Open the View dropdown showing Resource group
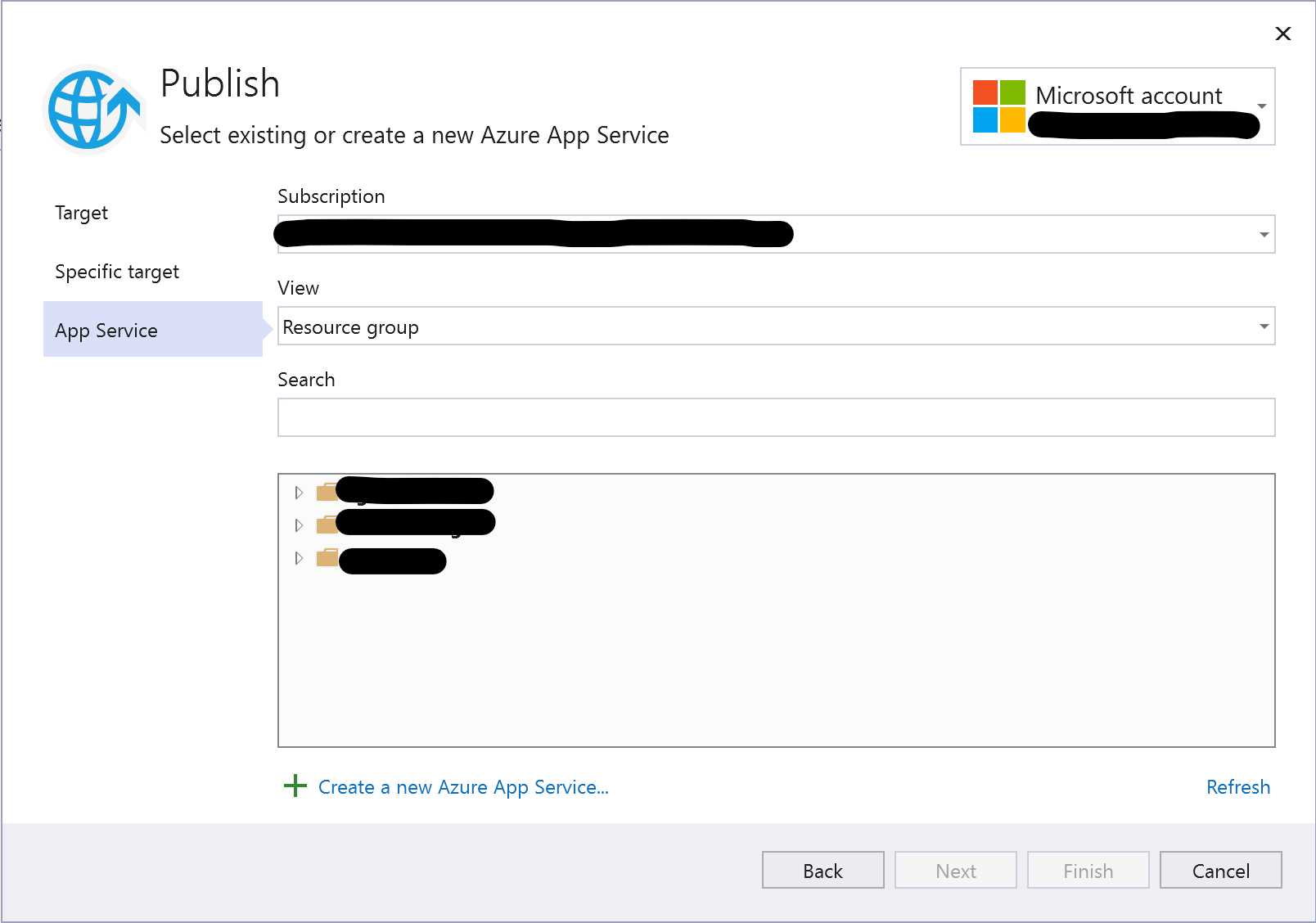Viewport: 1316px width, 923px height. (1263, 326)
